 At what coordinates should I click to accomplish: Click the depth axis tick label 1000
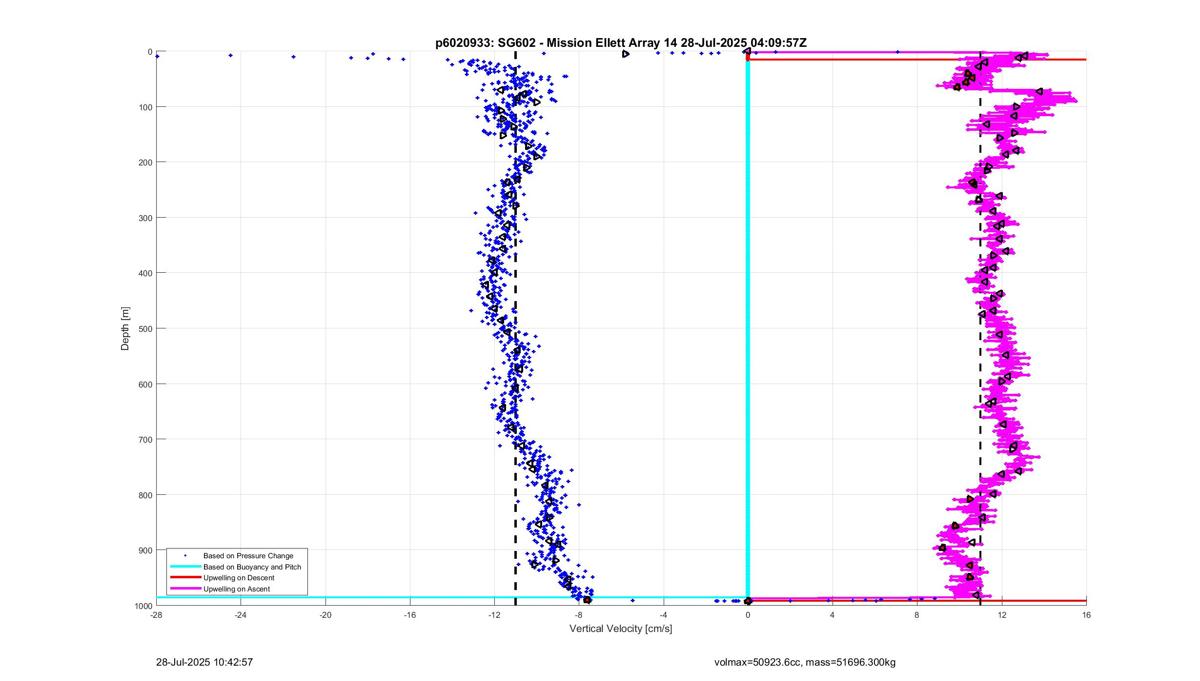[x=142, y=605]
